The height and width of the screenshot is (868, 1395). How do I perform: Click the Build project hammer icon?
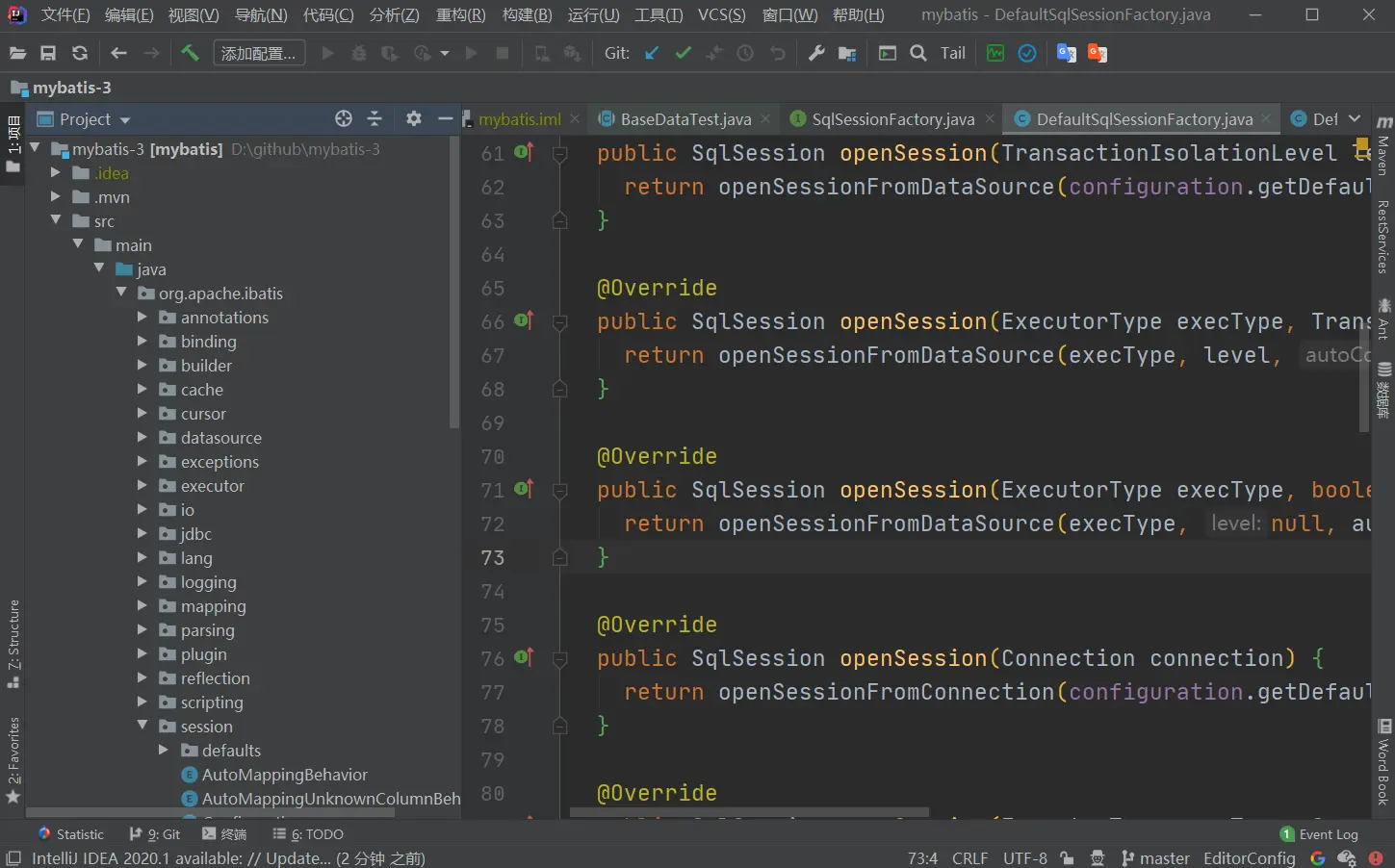[190, 53]
